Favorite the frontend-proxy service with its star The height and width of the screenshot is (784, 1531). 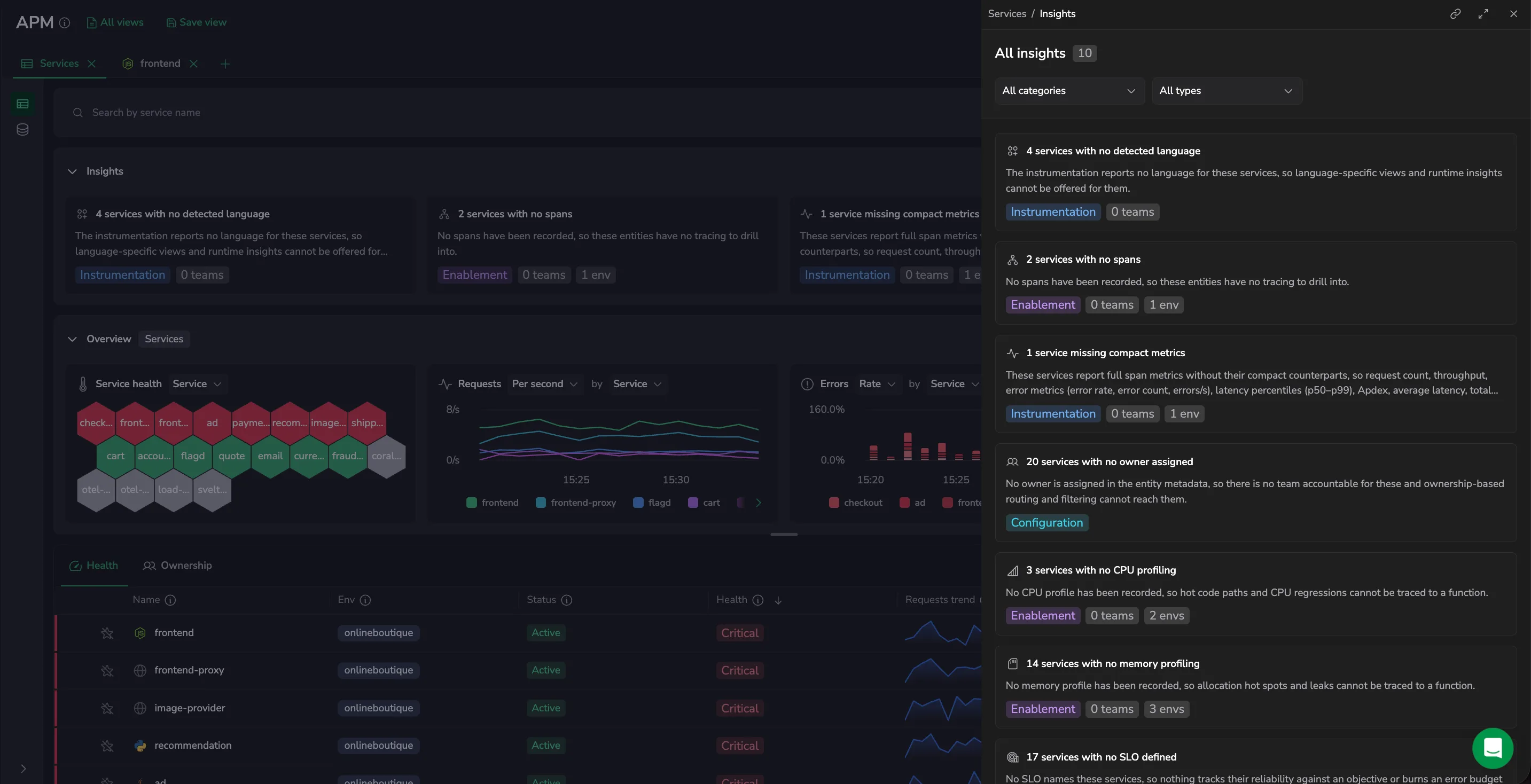(107, 670)
